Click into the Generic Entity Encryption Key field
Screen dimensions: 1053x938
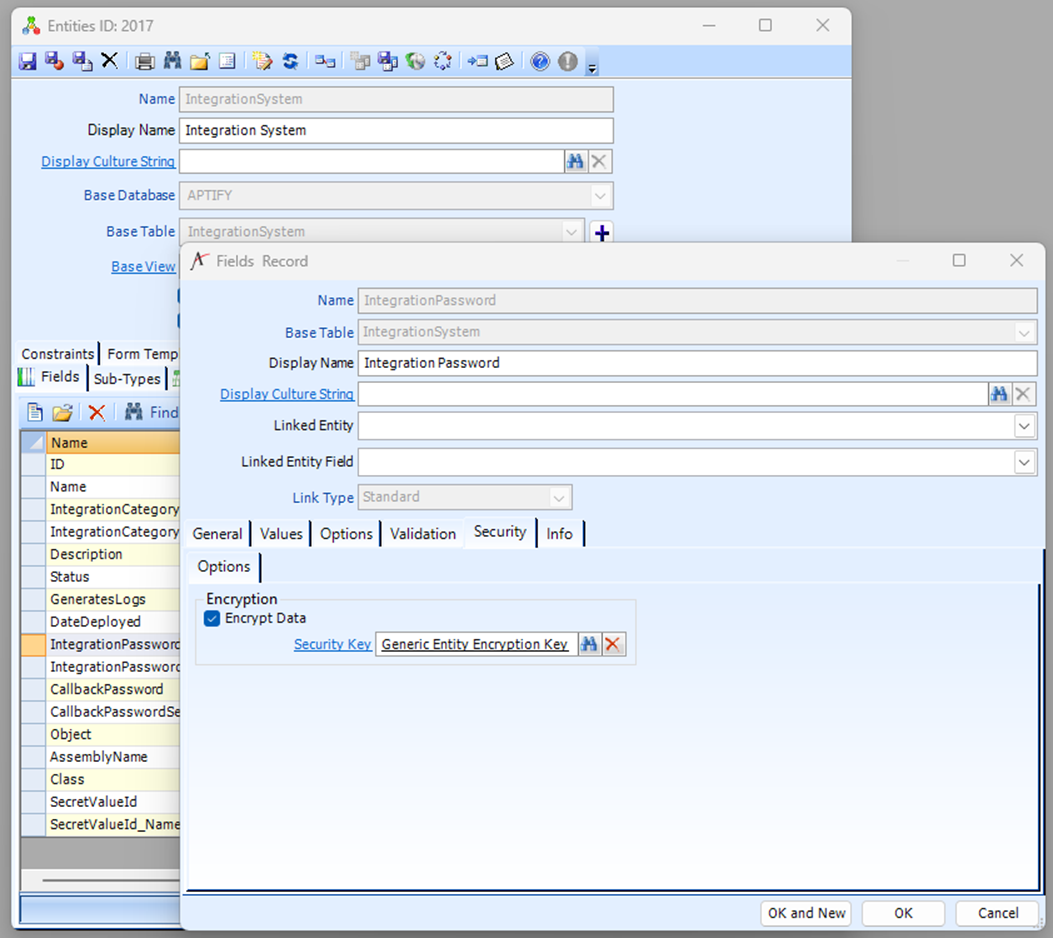tap(476, 645)
